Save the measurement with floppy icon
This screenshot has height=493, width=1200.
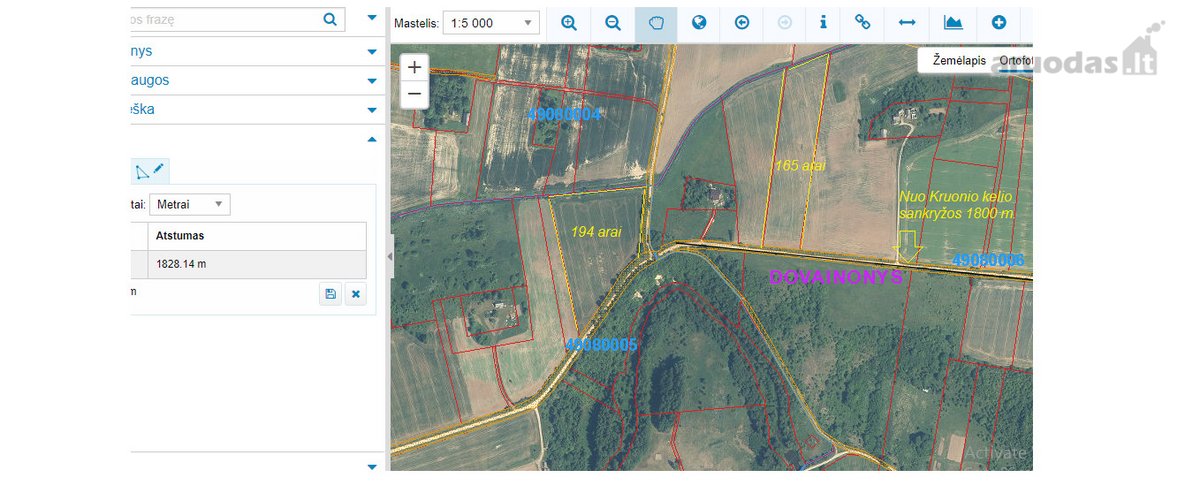tap(330, 294)
